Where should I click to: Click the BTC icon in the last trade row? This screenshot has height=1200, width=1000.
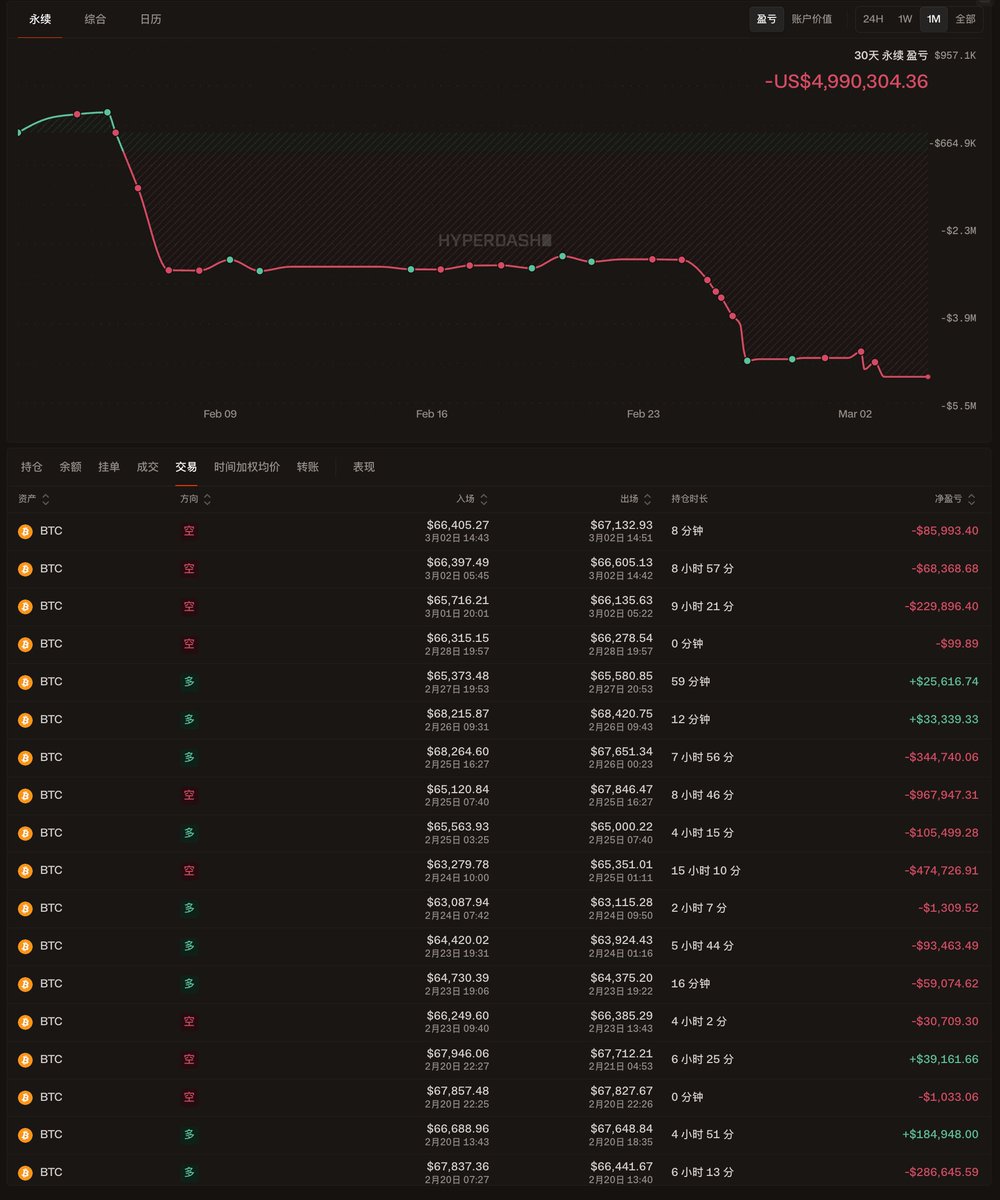pos(25,1172)
